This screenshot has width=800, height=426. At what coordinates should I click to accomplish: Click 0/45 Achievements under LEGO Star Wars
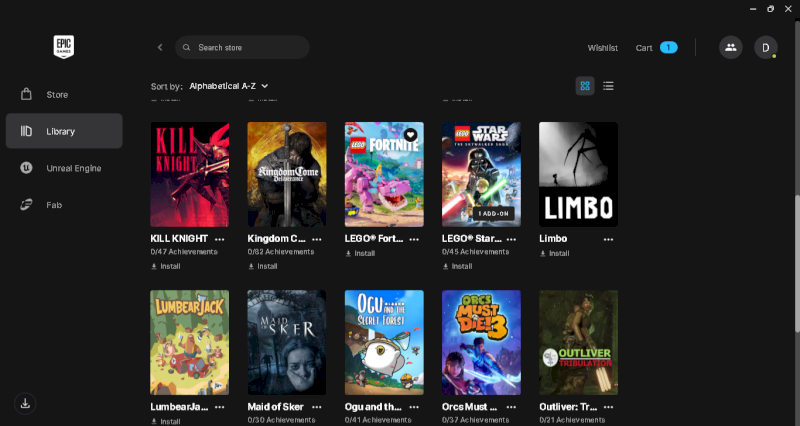tap(476, 252)
